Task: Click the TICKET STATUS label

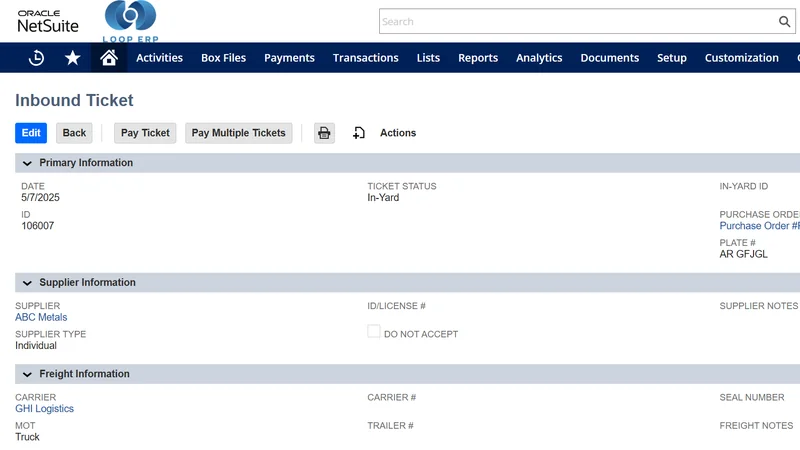Action: click(x=402, y=186)
